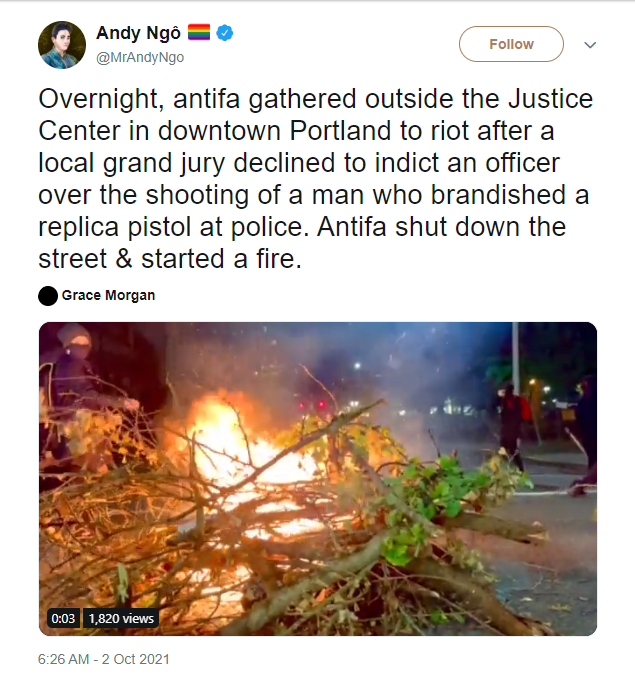Follow the MrAndyNgo account
635x677 pixels.
[x=511, y=44]
